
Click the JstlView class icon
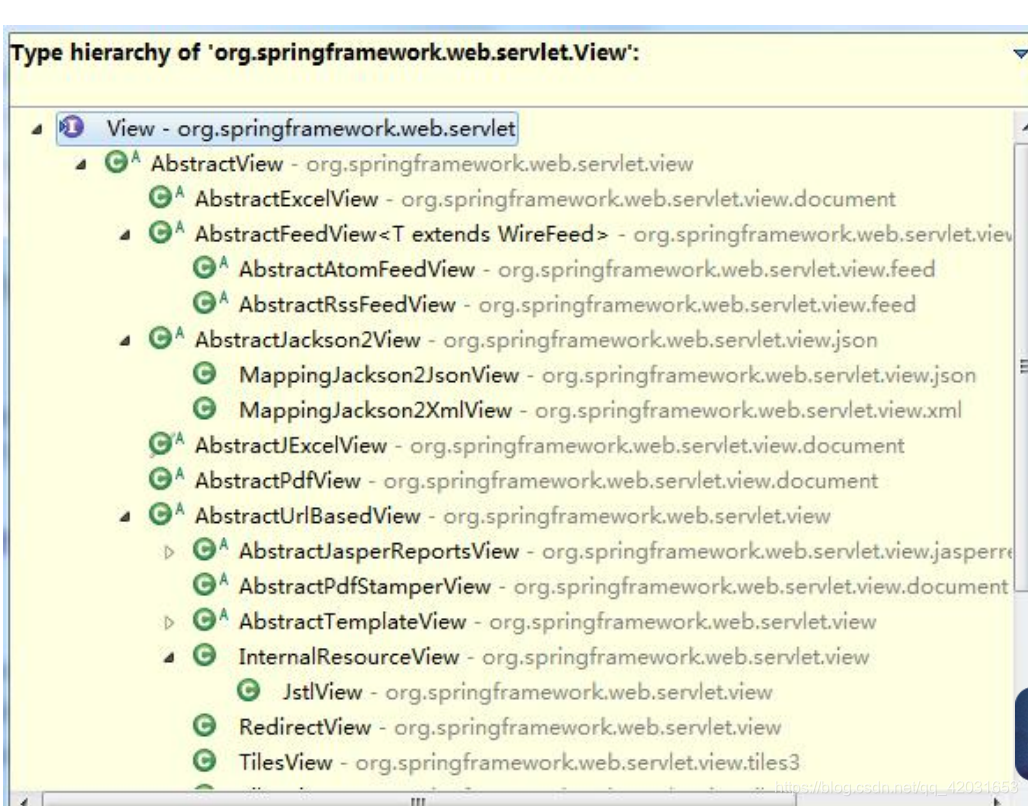248,690
